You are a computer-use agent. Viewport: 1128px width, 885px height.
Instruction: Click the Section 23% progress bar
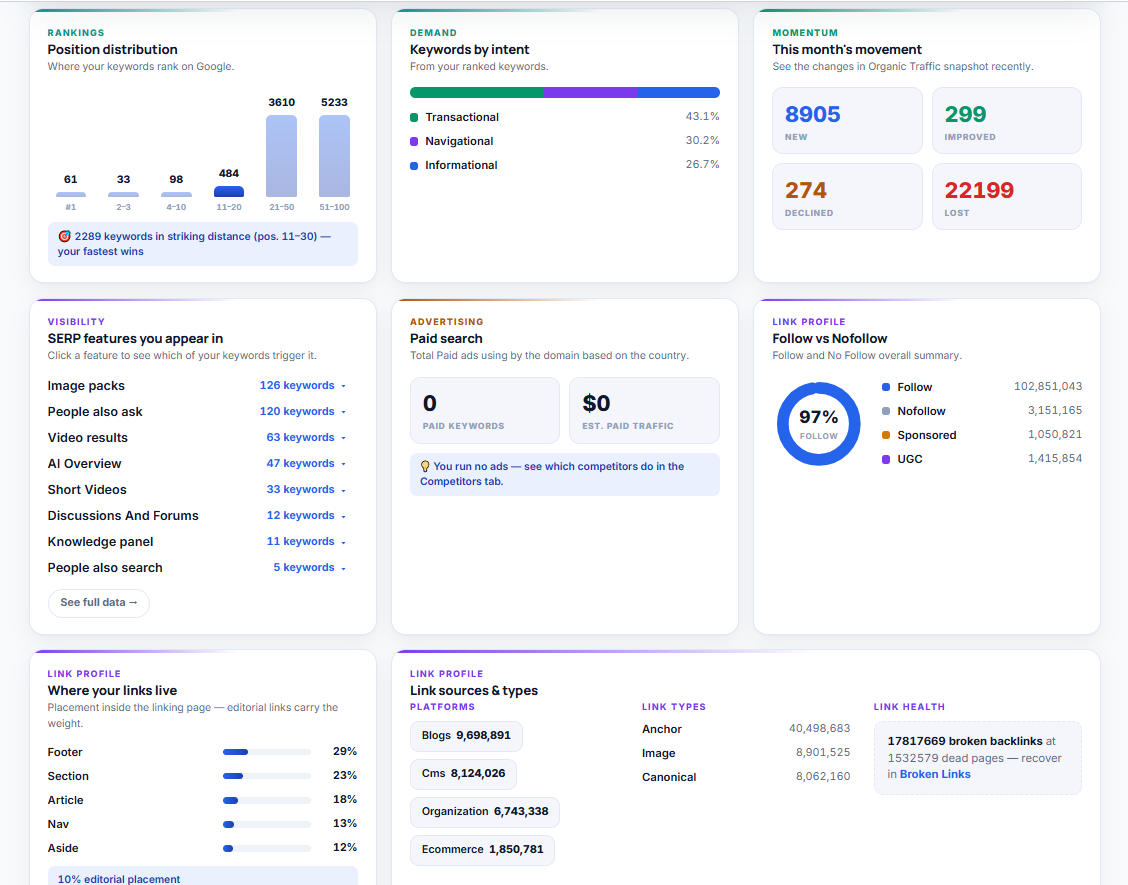pyautogui.click(x=266, y=776)
